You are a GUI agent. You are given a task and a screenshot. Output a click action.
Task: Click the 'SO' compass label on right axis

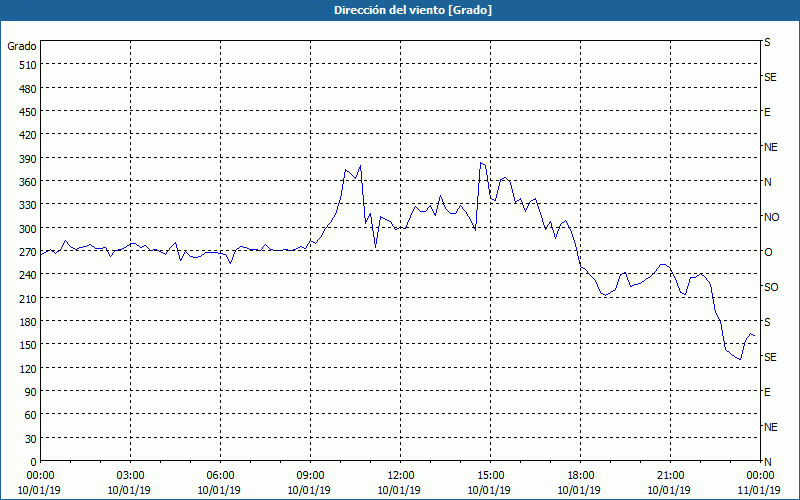[771, 287]
